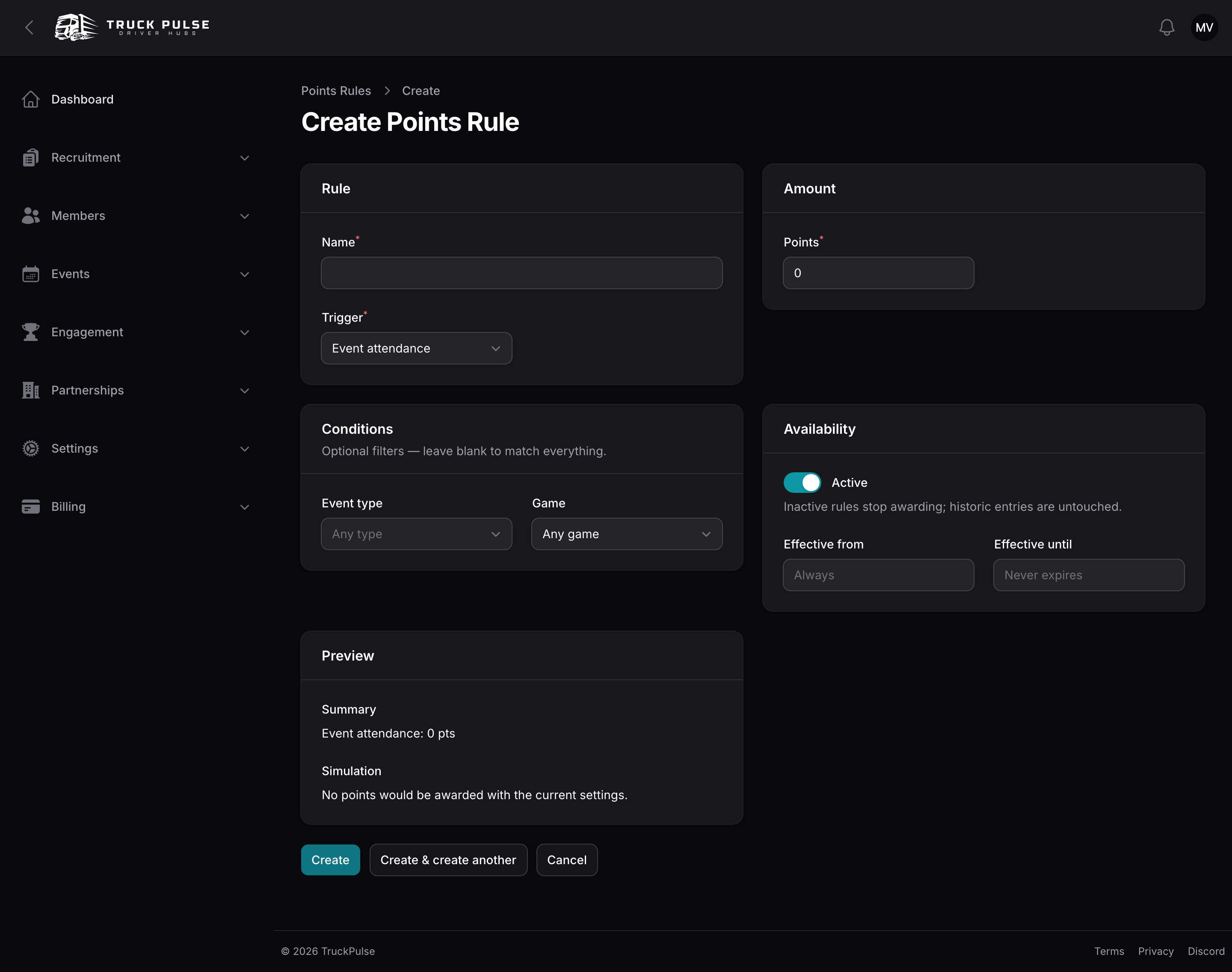
Task: Click Create & create another button
Action: click(448, 860)
